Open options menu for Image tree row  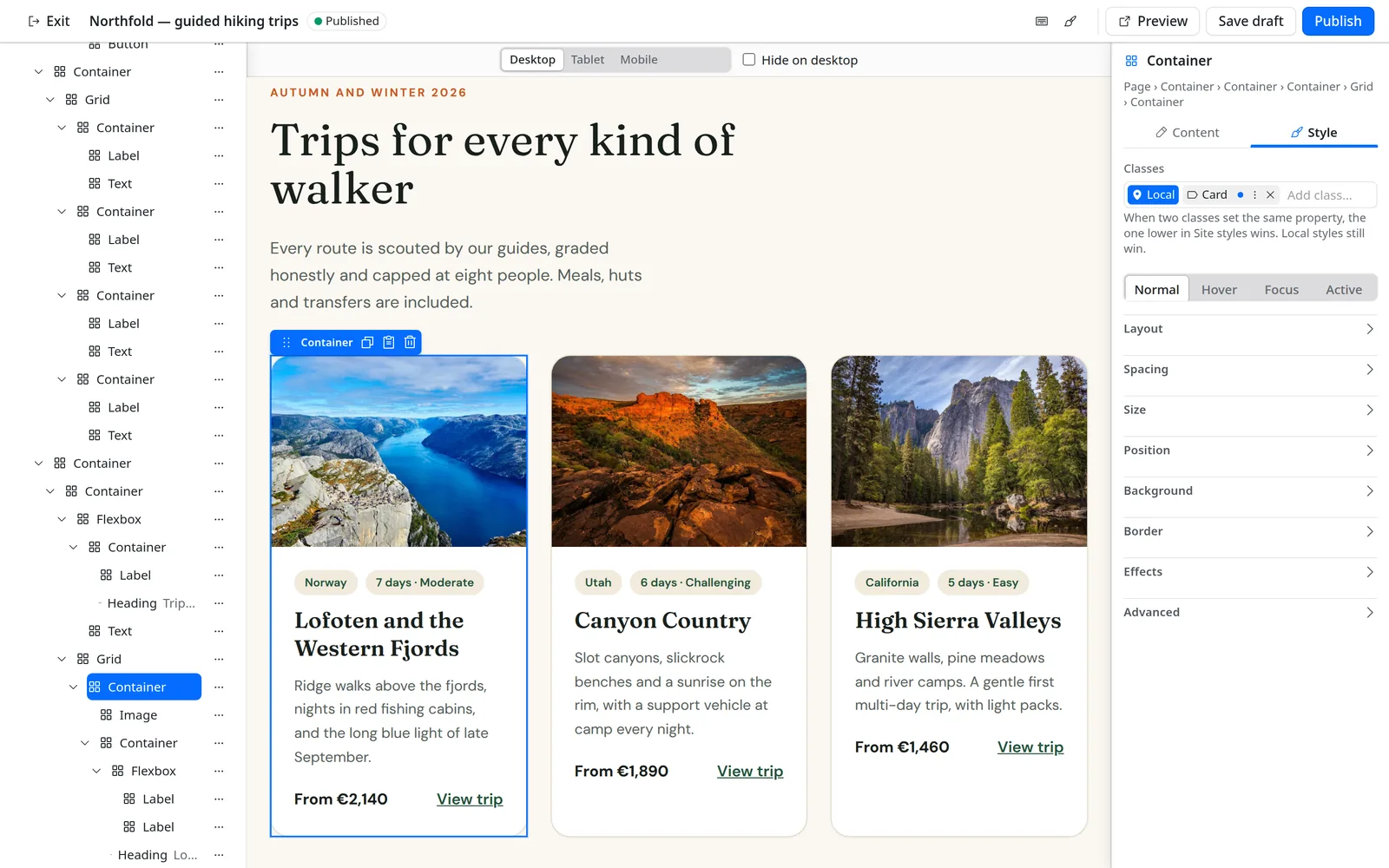[x=219, y=715]
